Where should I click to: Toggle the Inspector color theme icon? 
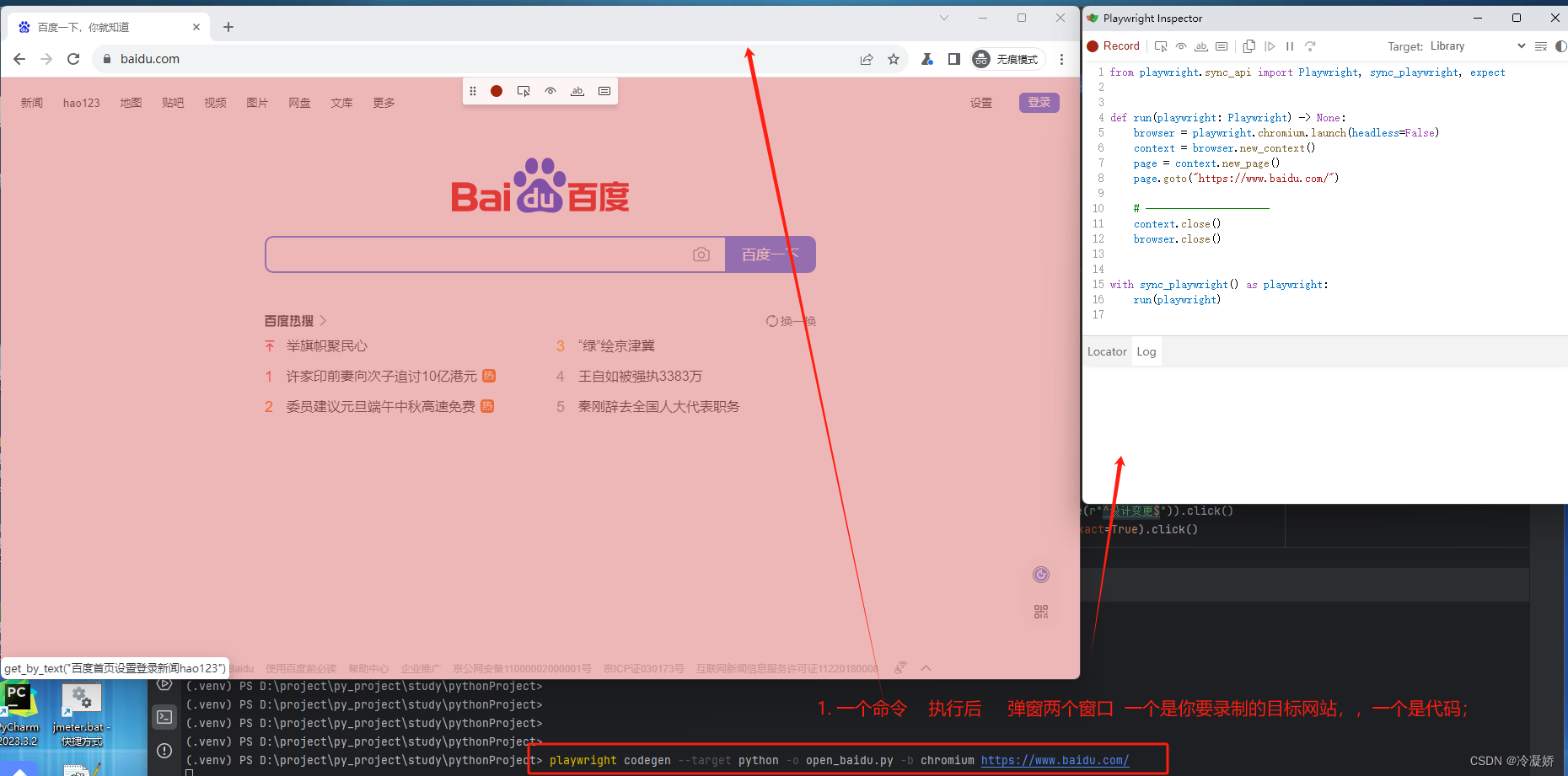1560,46
